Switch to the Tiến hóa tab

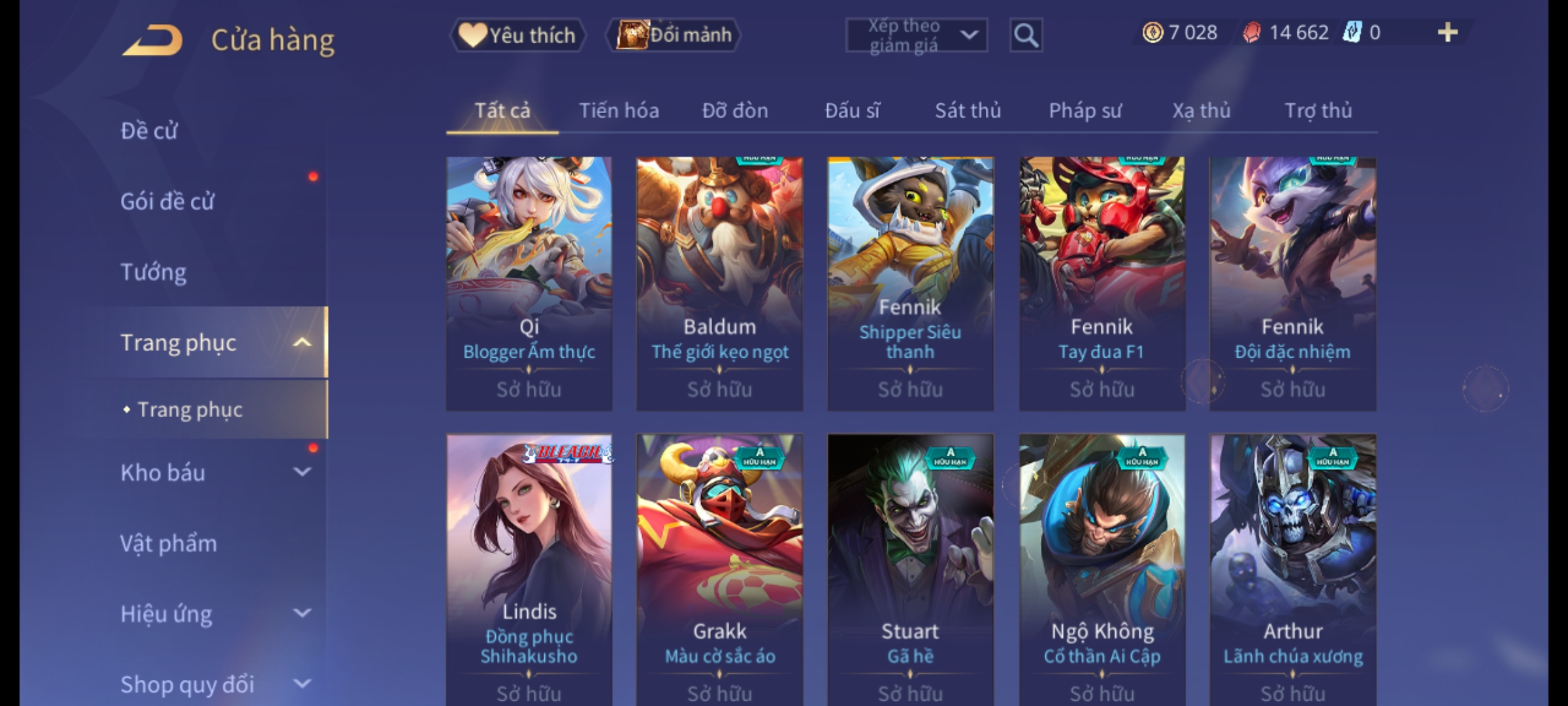click(x=619, y=110)
